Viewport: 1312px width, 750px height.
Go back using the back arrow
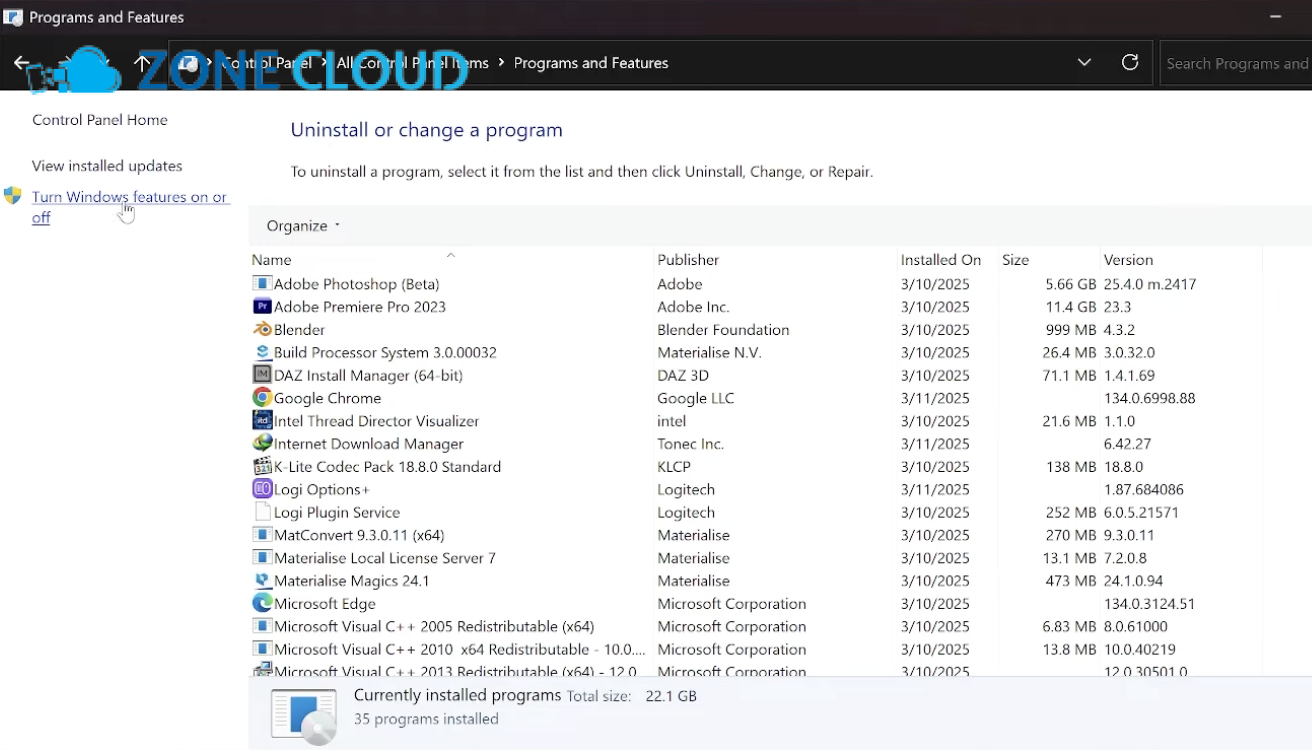click(22, 63)
